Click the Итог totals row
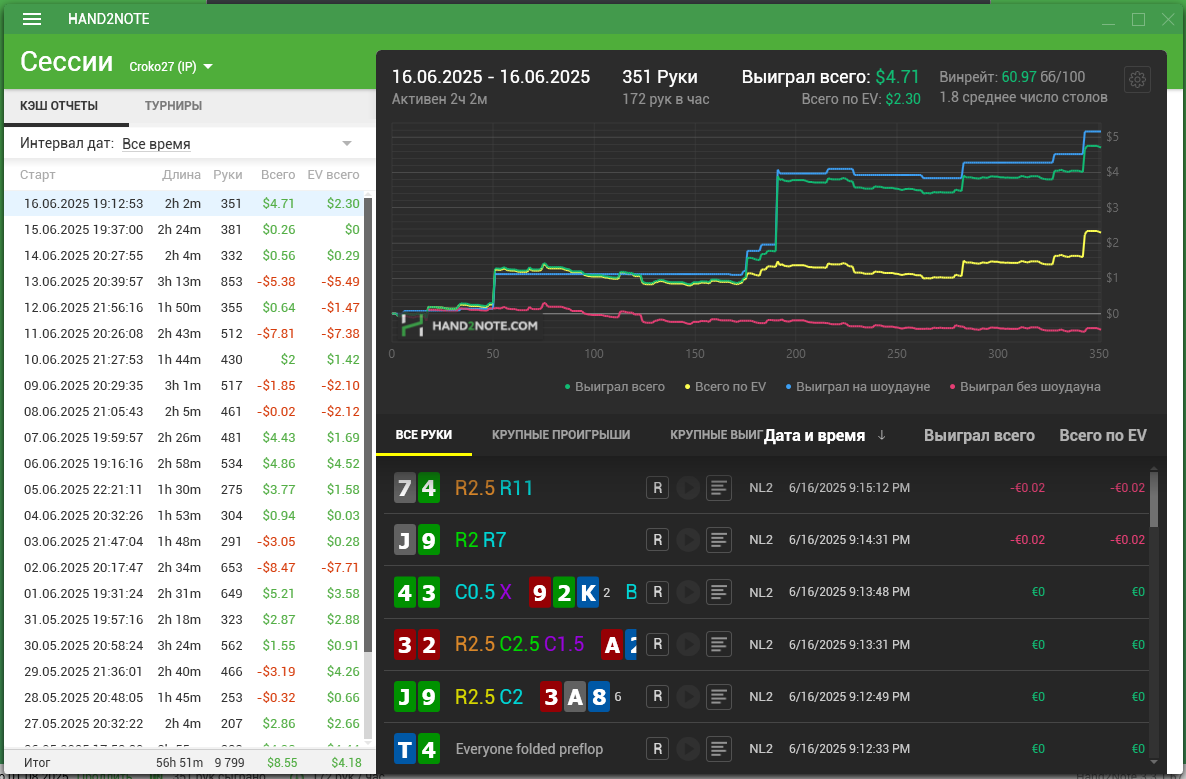1186x779 pixels. [x=190, y=762]
